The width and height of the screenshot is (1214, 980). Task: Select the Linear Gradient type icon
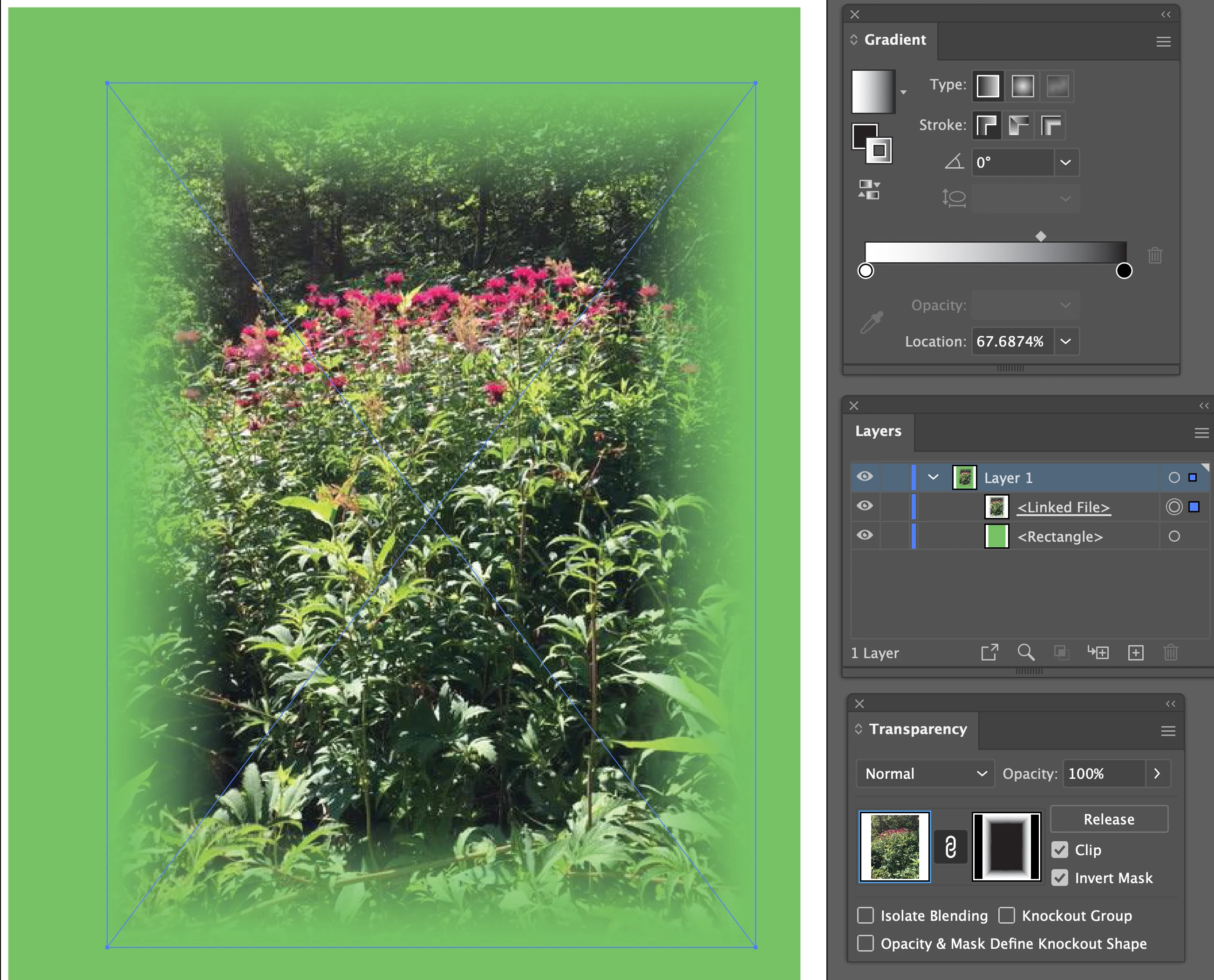(988, 86)
